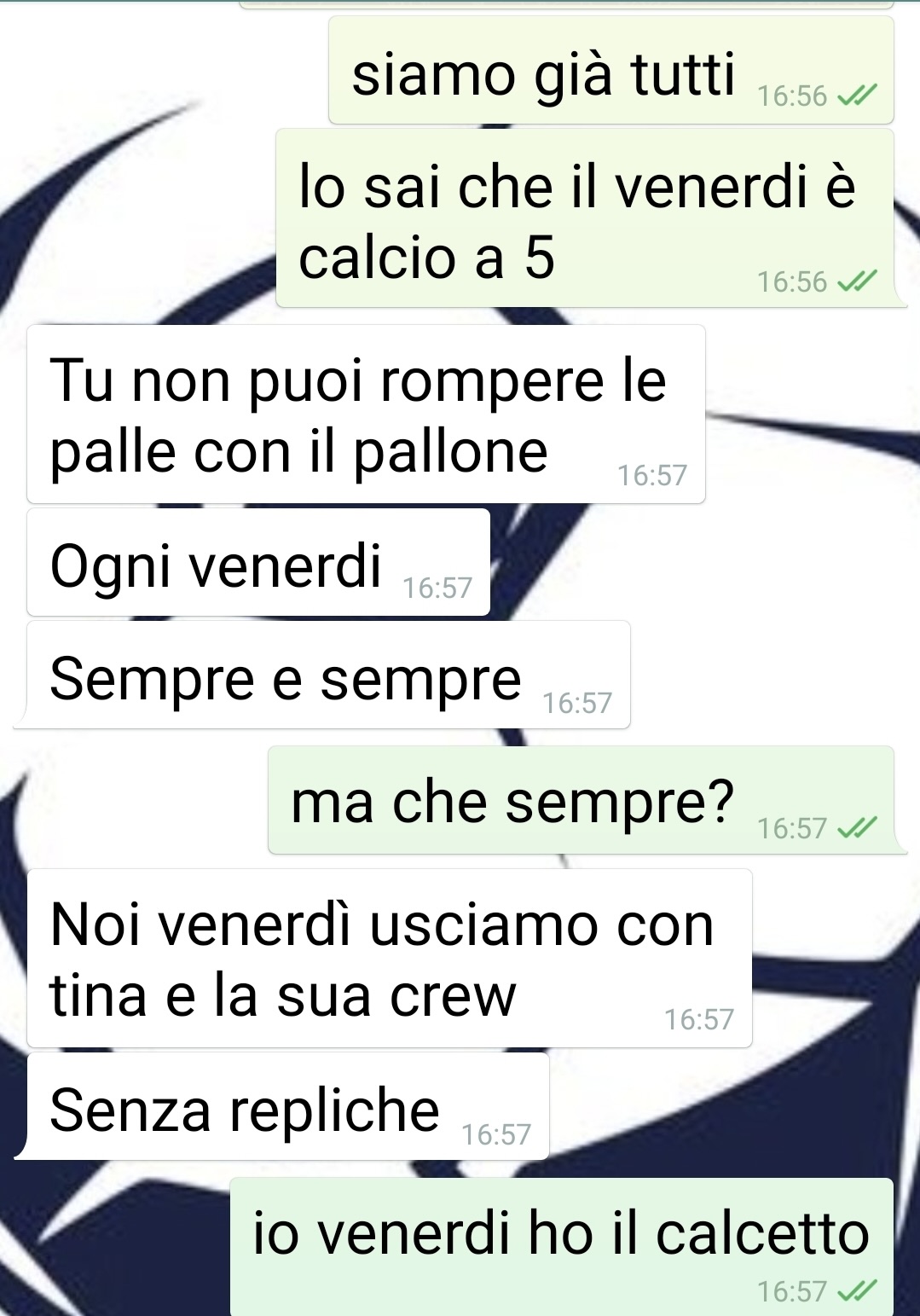Select the 'lo sai che il venerdi è calcio a 5' message
920x1316 pixels.
coord(585,218)
